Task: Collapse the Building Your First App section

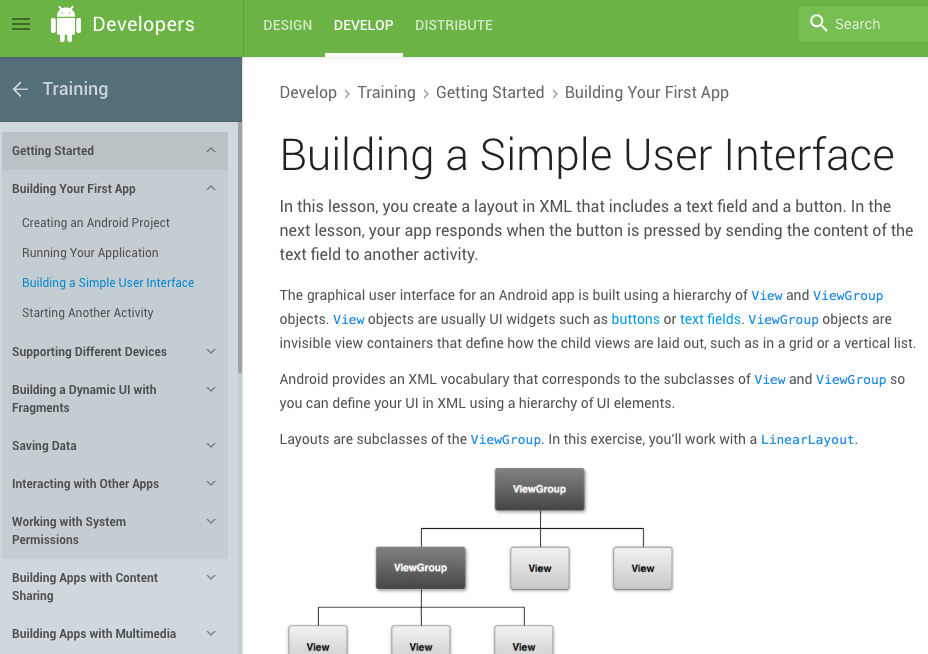Action: point(210,189)
